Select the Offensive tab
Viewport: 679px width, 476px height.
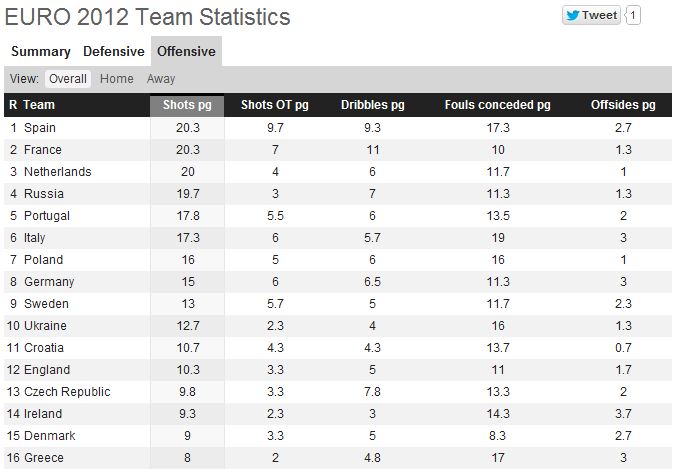pos(186,52)
